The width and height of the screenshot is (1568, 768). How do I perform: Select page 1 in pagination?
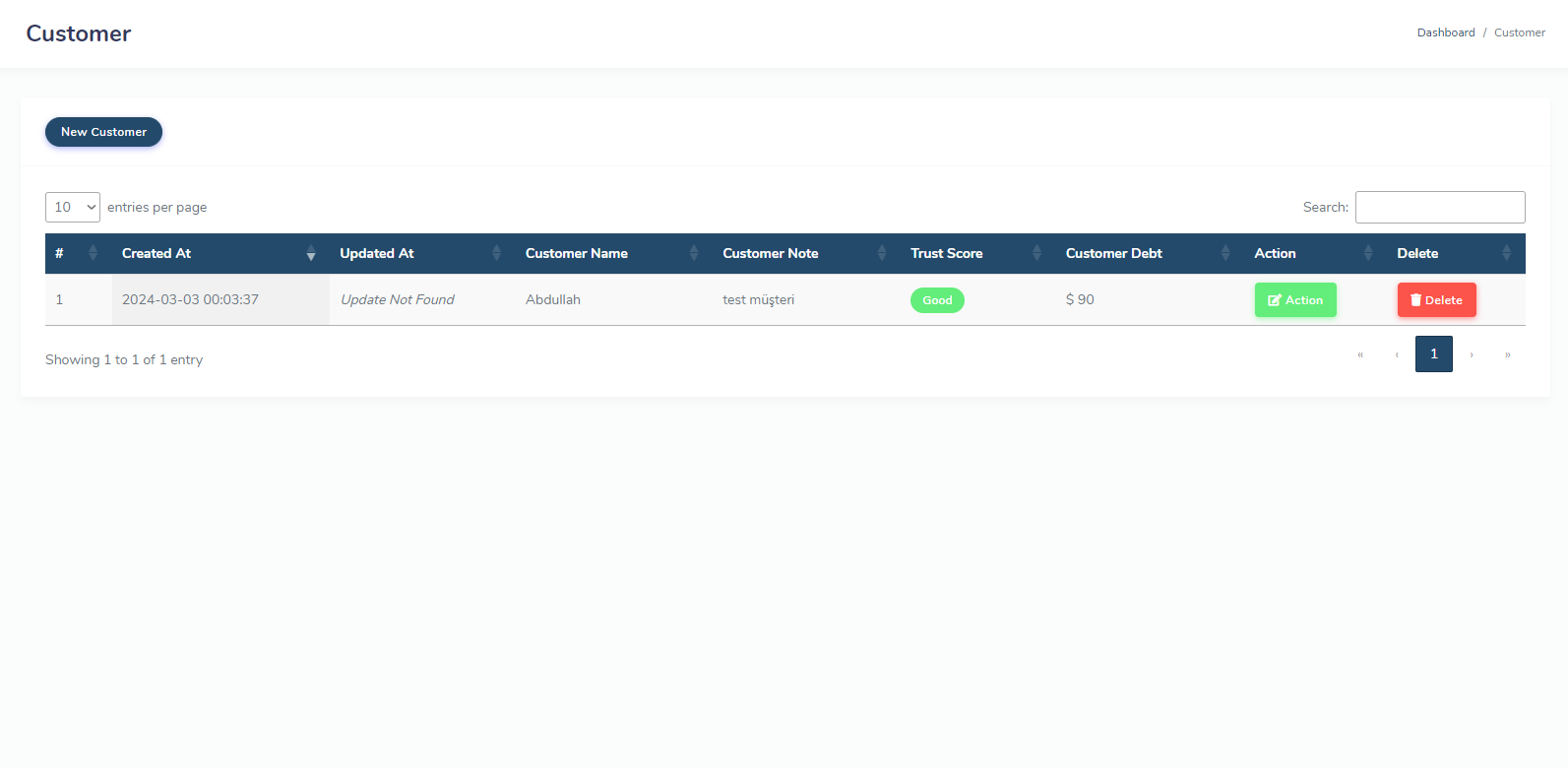1433,354
